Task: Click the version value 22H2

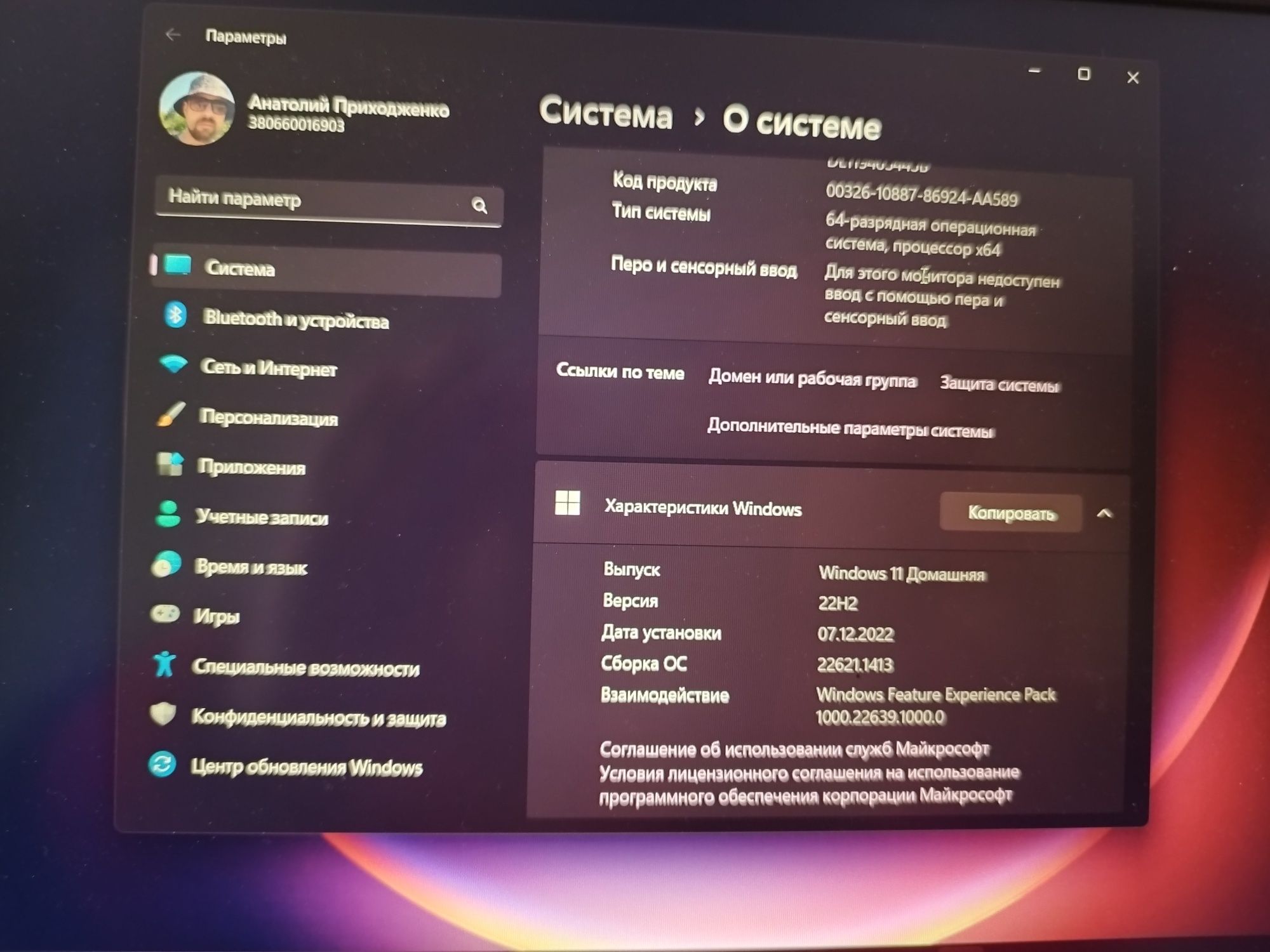Action: (x=838, y=603)
